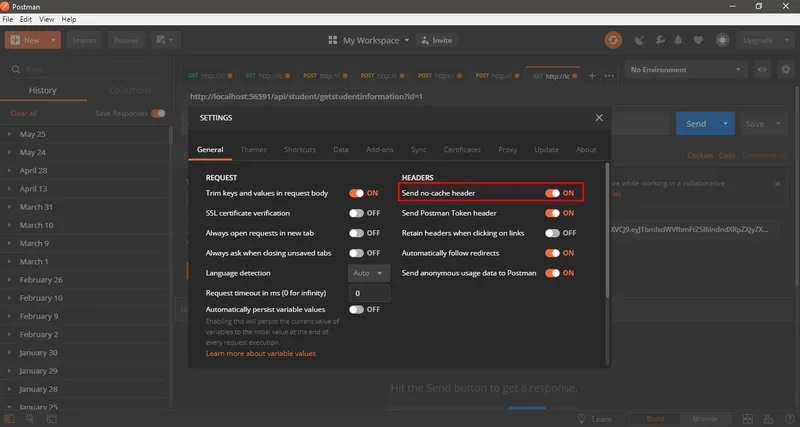The width and height of the screenshot is (800, 427).
Task: Open the capture requests satellite icon
Action: (x=639, y=40)
